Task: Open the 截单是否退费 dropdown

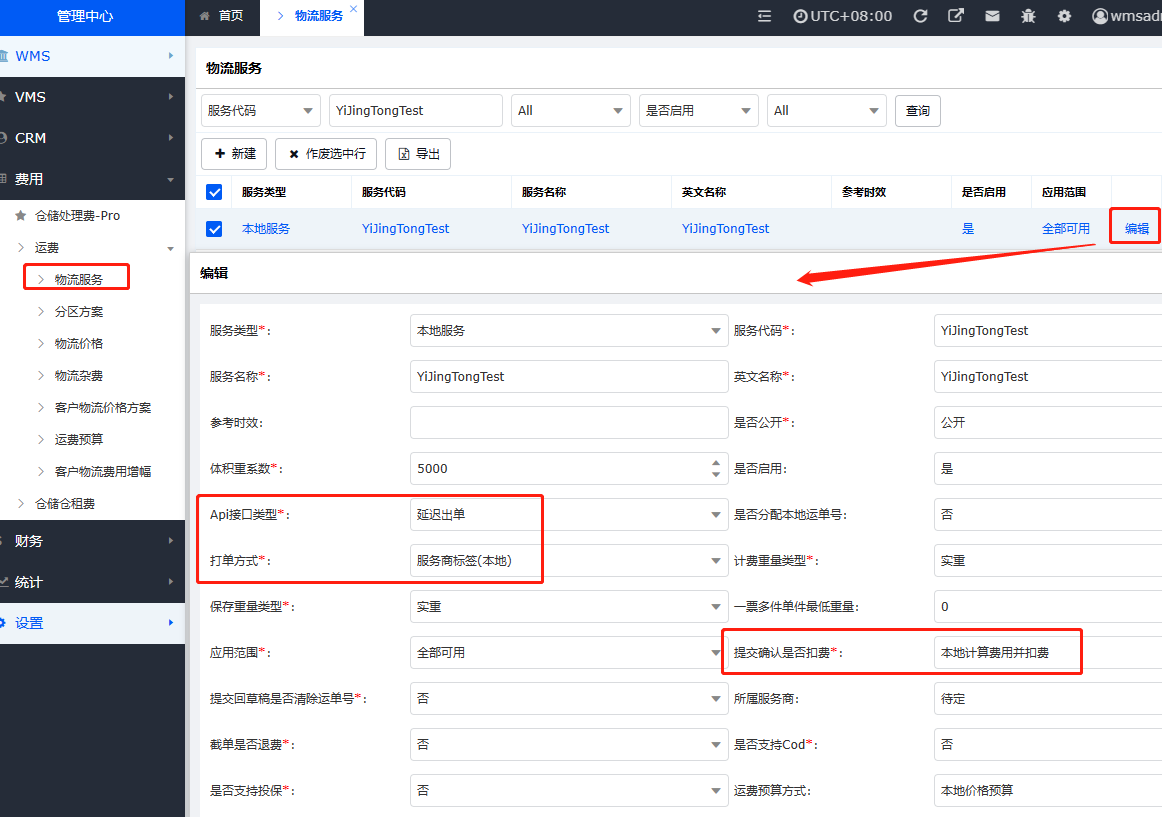Action: click(x=569, y=744)
